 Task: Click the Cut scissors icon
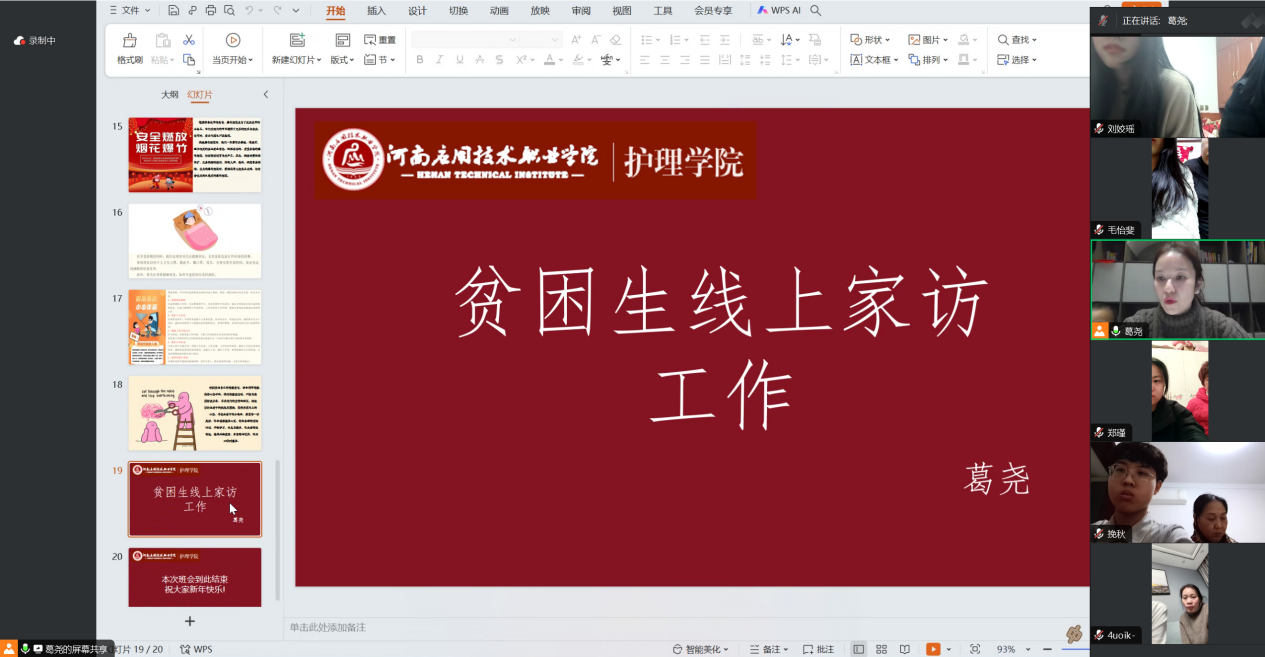(188, 40)
